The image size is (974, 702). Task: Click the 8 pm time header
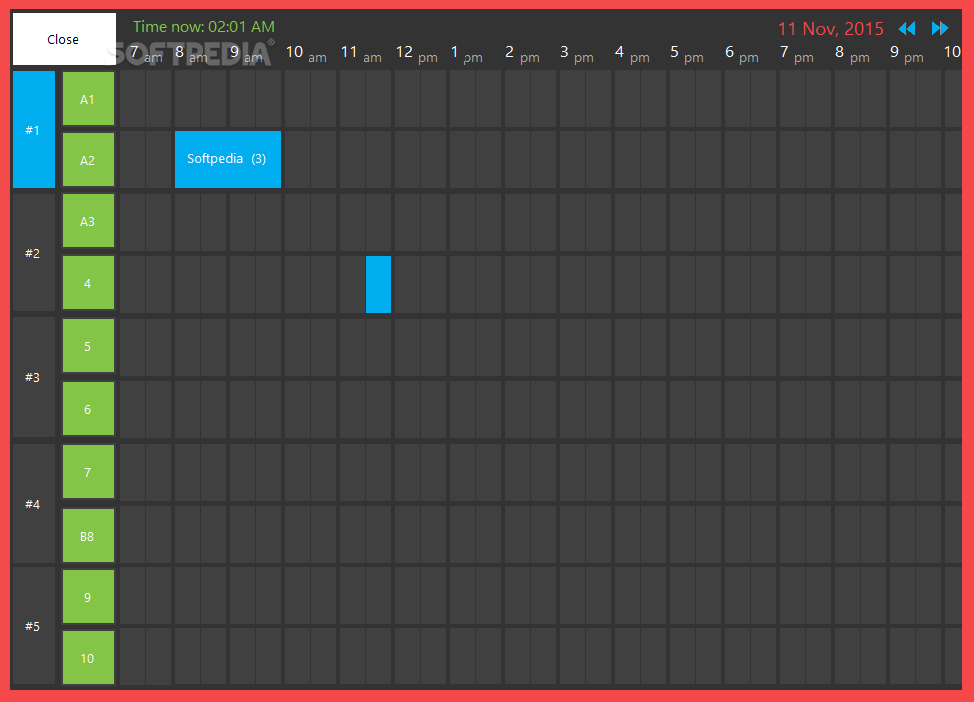point(852,54)
